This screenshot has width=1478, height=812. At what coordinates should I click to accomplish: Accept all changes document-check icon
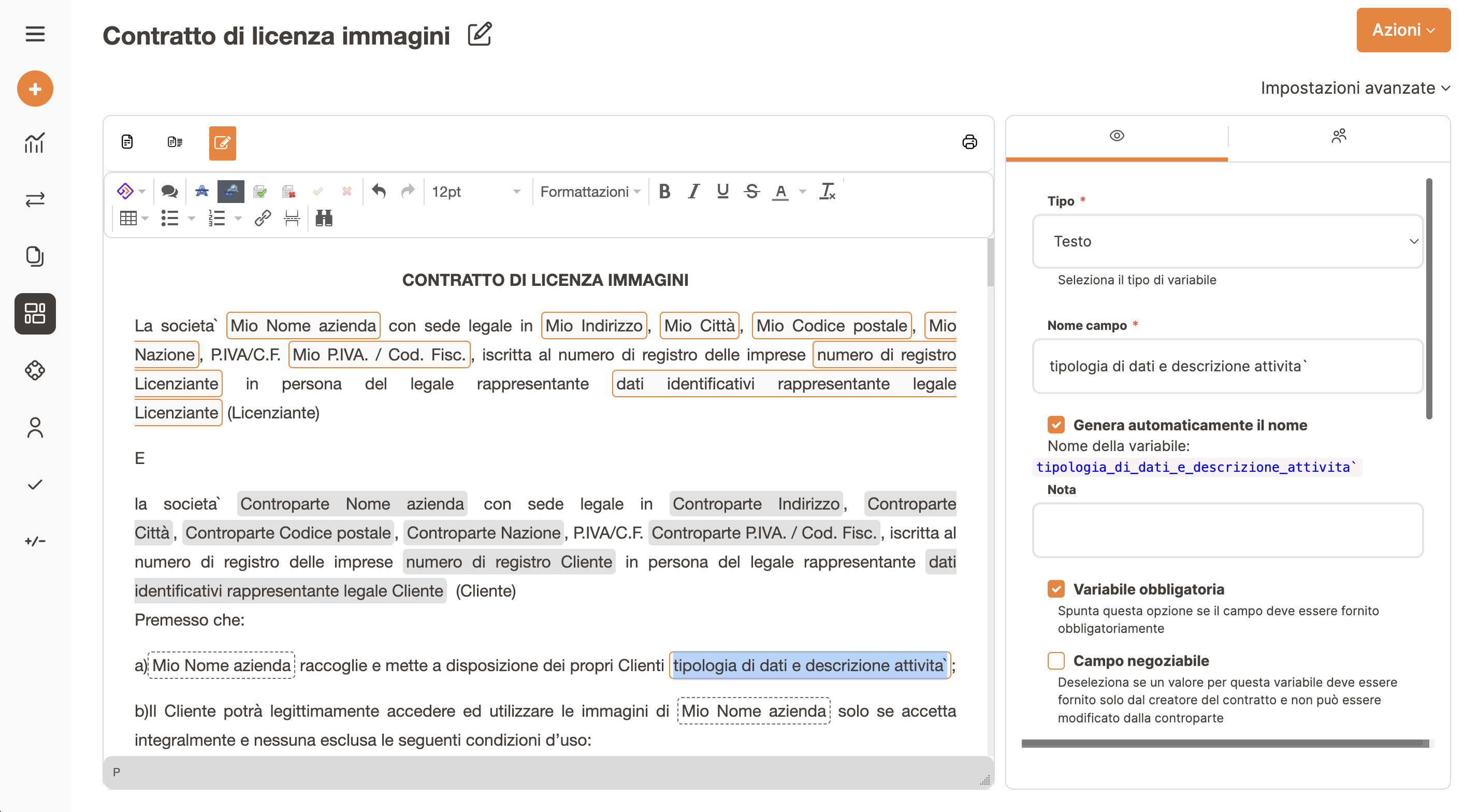pos(260,191)
